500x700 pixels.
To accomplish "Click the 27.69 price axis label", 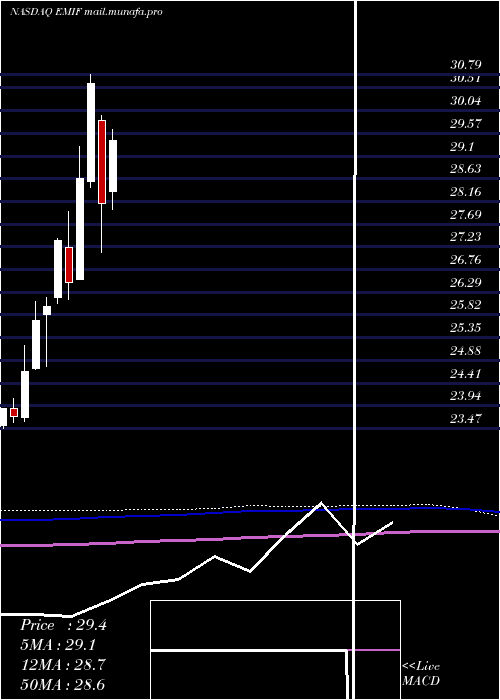I will [x=466, y=215].
